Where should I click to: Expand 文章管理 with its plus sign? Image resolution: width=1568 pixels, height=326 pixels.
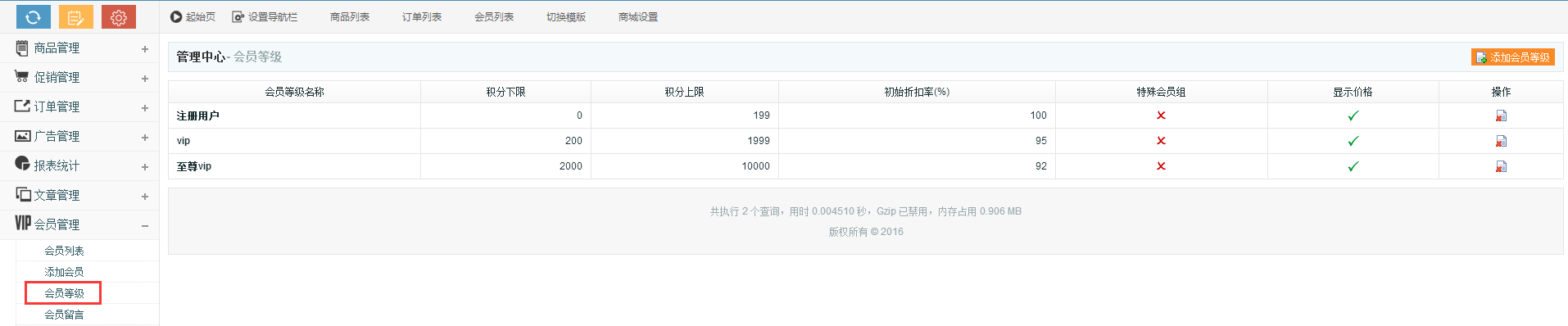point(145,197)
